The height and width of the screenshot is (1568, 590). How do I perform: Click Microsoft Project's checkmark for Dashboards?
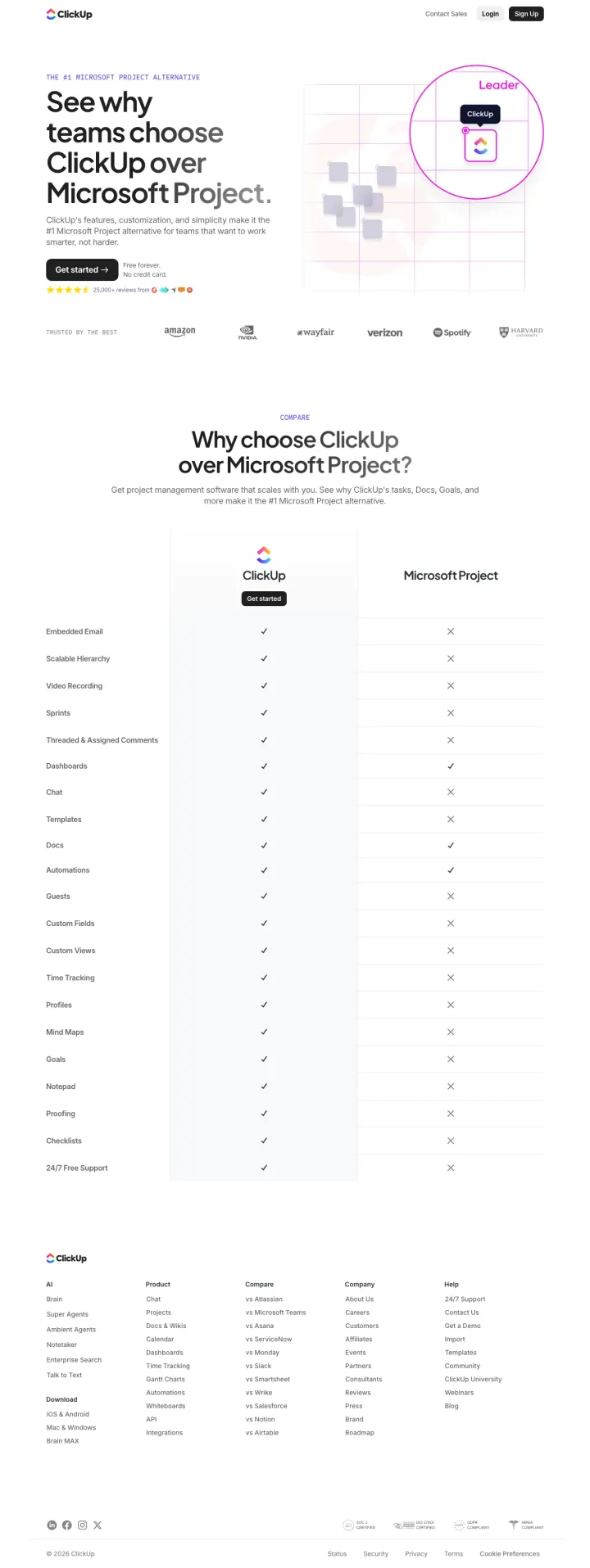tap(451, 766)
